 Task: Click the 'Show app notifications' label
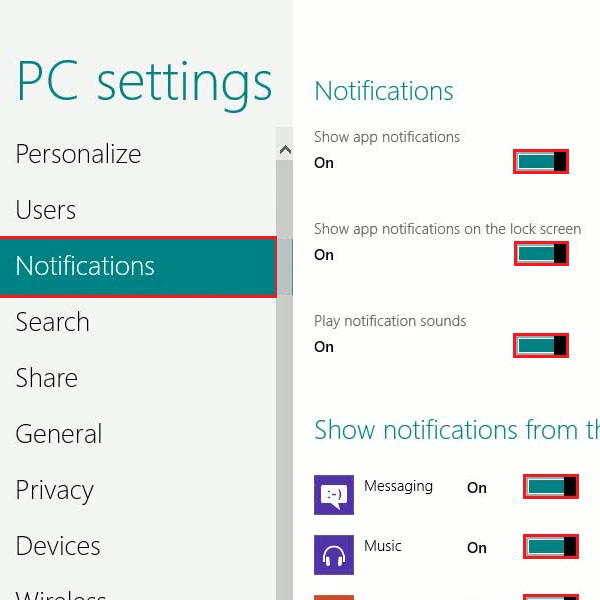[387, 137]
